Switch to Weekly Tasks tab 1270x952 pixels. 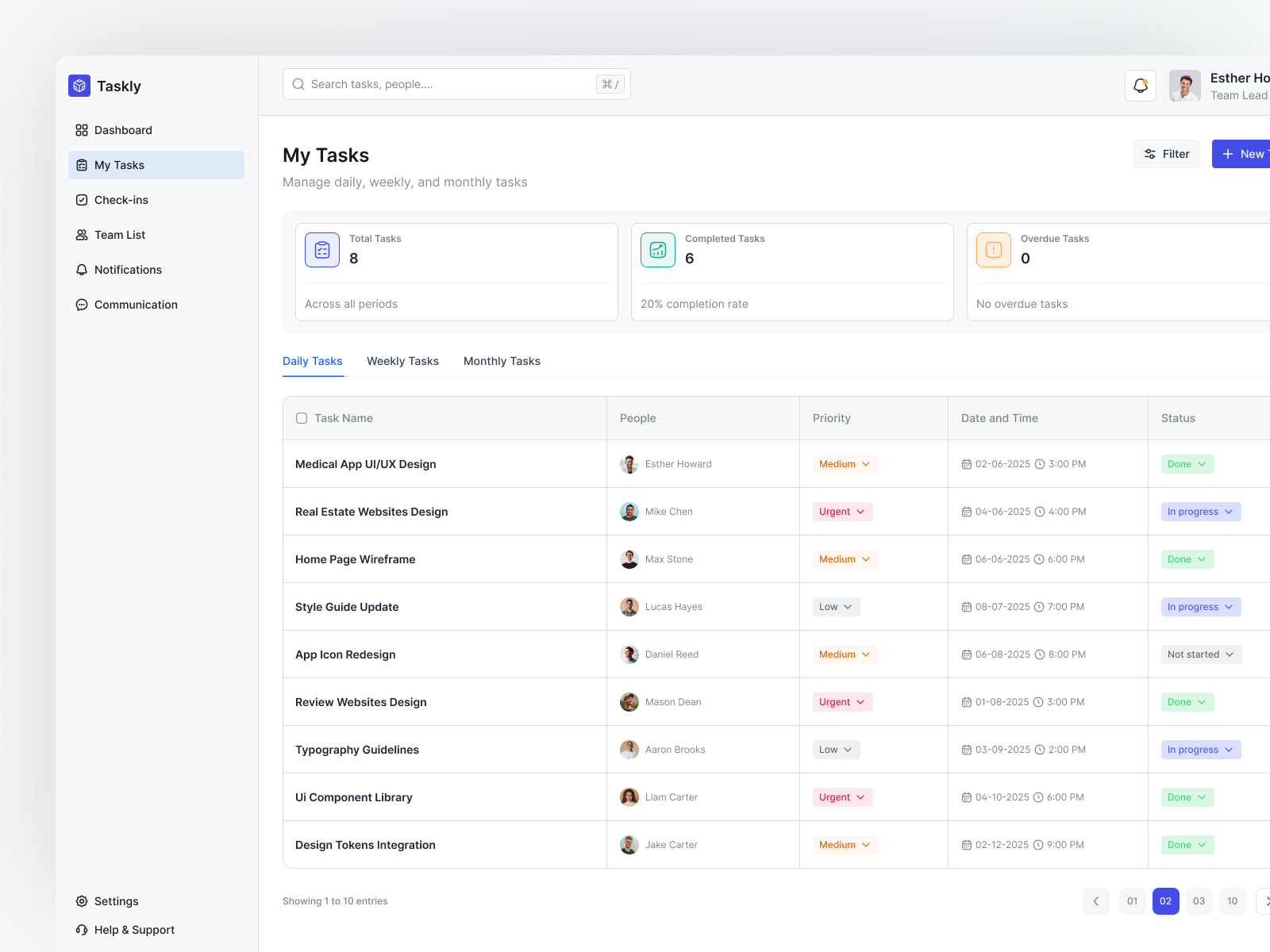[x=402, y=361]
